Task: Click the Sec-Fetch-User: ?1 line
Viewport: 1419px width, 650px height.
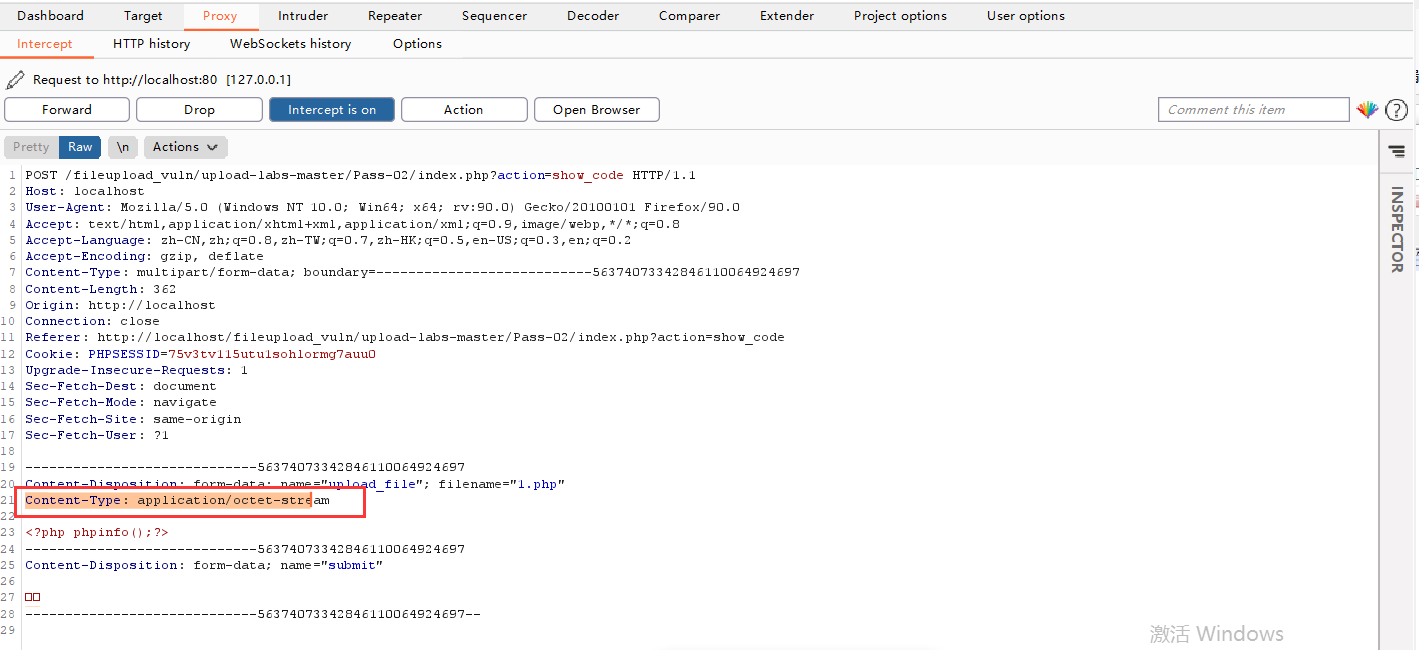Action: tap(97, 435)
